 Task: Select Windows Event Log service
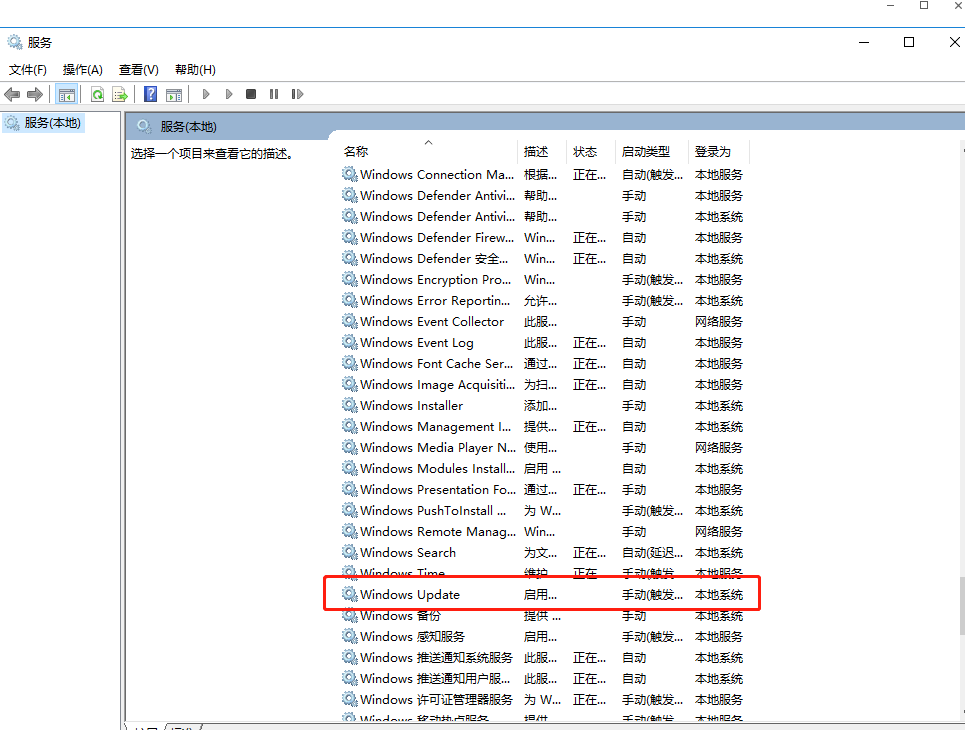click(542, 342)
